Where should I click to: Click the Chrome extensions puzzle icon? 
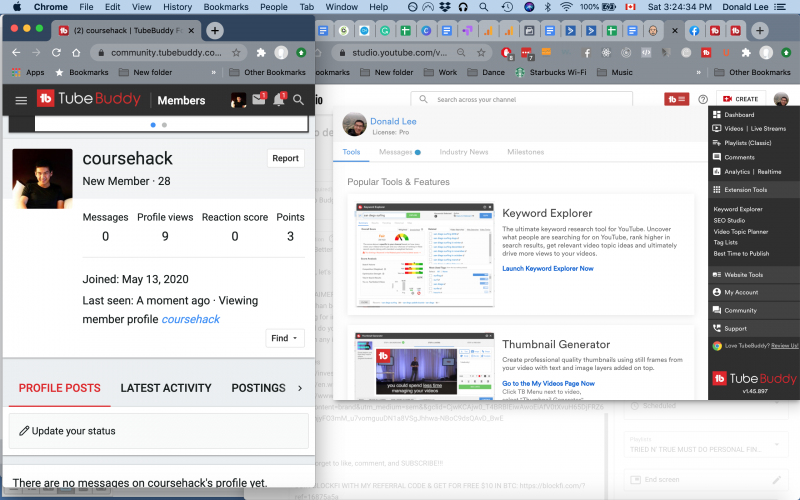261,52
